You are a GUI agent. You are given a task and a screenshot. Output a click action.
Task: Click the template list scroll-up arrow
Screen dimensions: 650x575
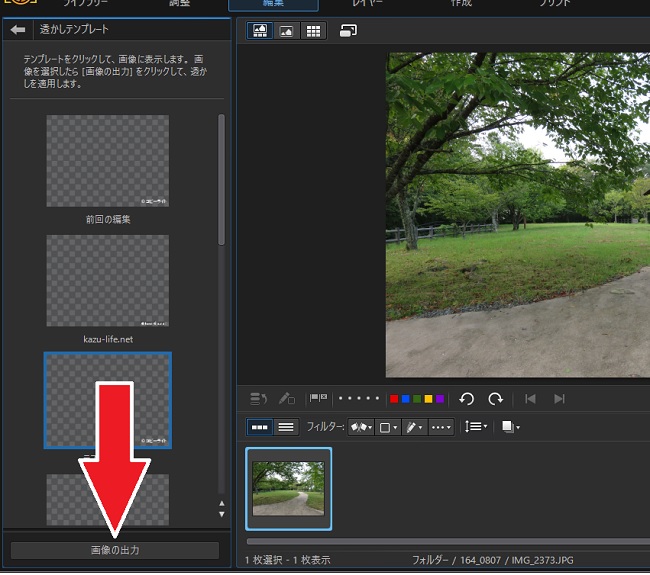click(222, 503)
